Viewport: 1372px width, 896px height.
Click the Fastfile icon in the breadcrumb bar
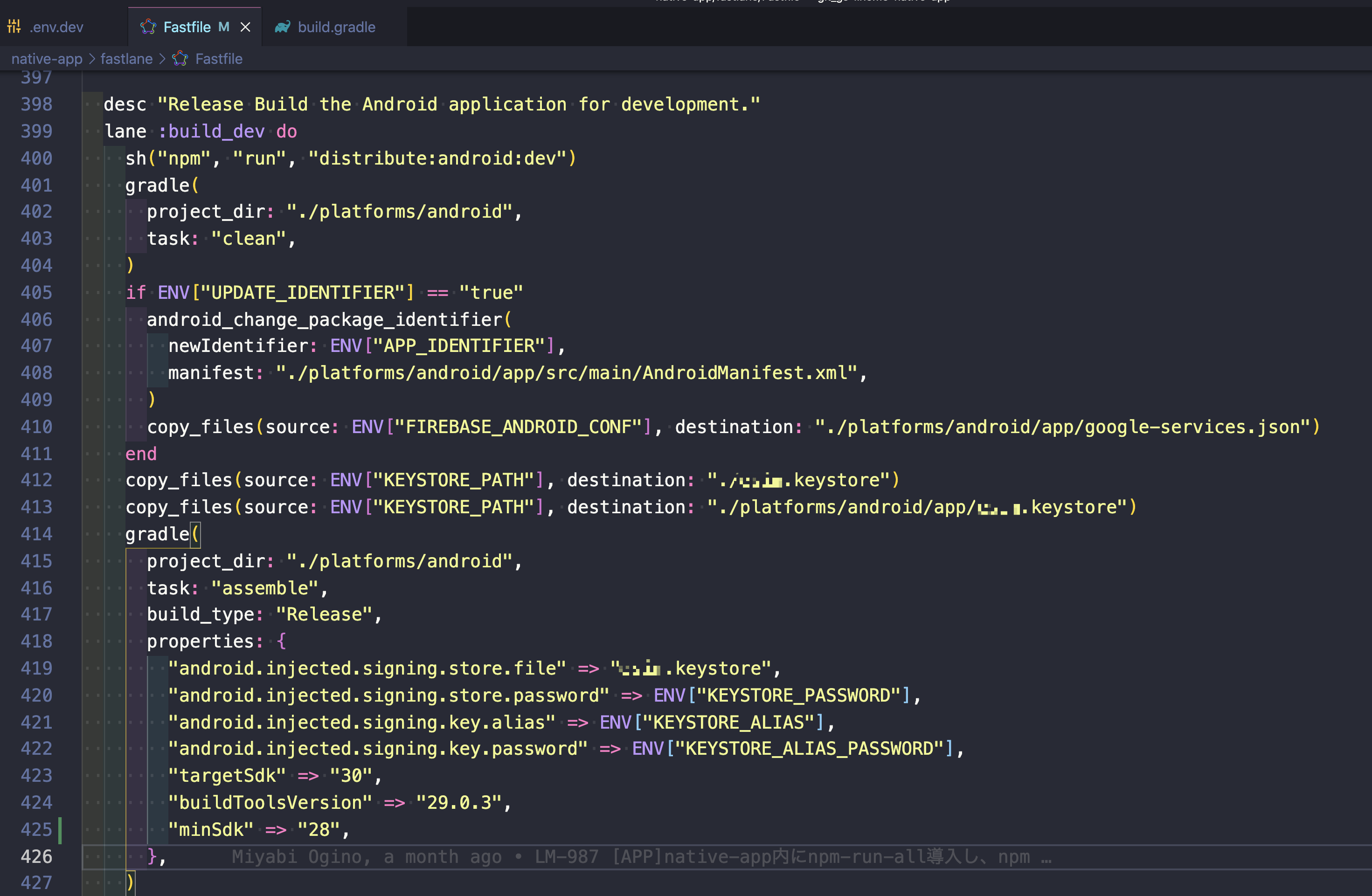[x=179, y=58]
